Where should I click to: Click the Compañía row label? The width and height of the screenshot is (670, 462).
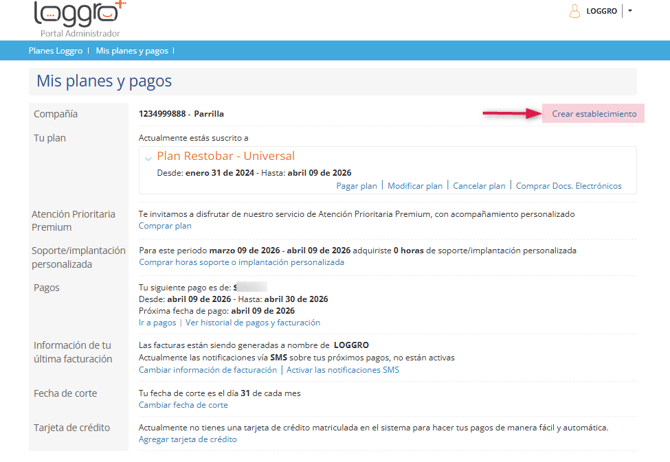pos(56,114)
